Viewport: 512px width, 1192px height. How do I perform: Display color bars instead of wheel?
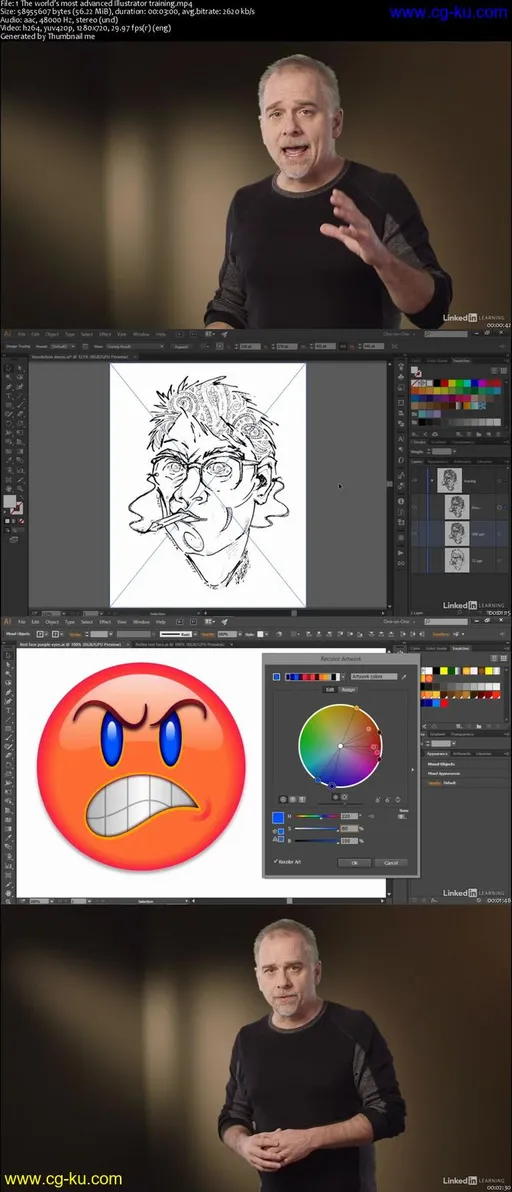click(302, 799)
